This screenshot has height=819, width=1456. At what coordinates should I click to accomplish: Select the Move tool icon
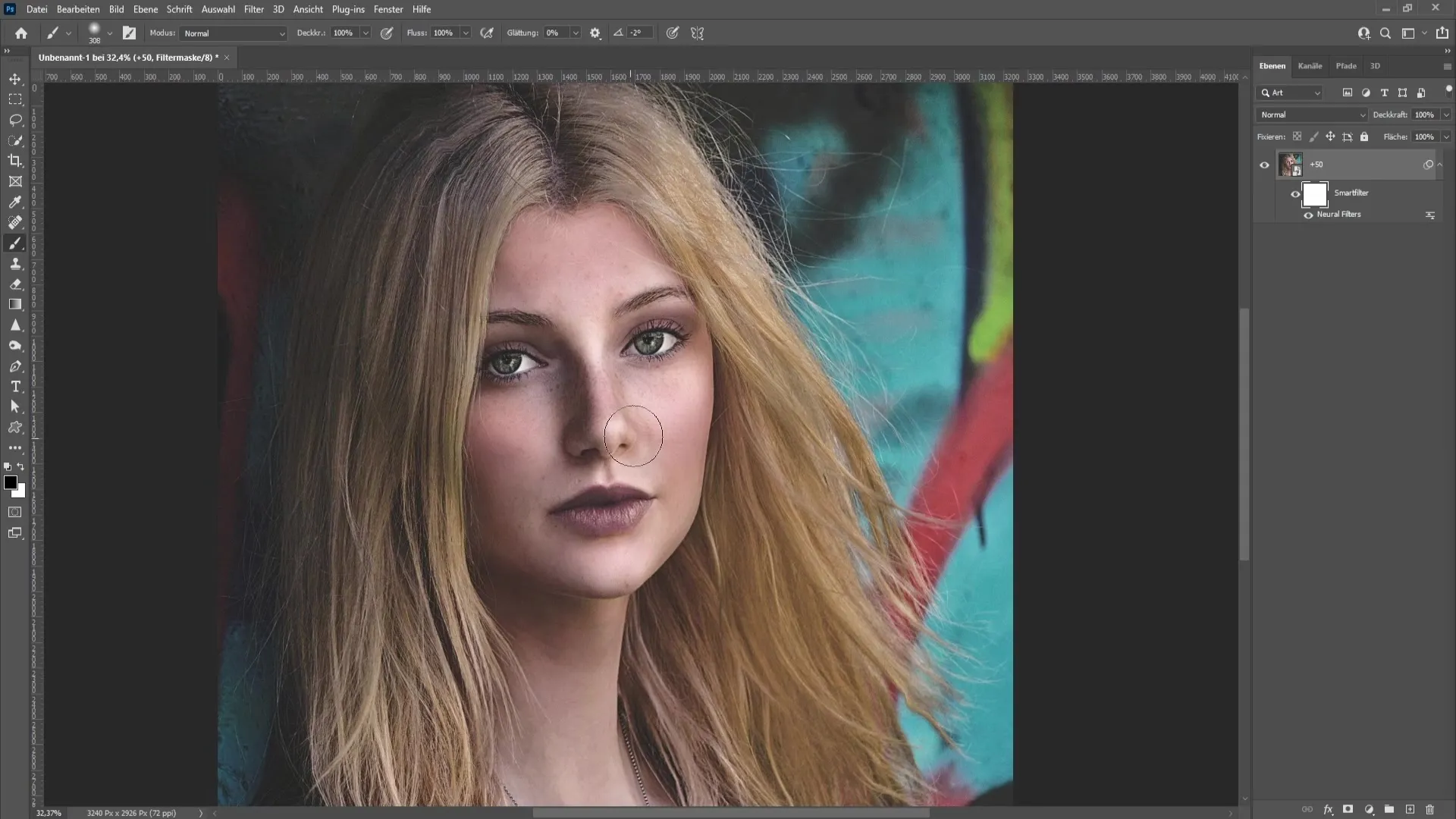coord(15,78)
